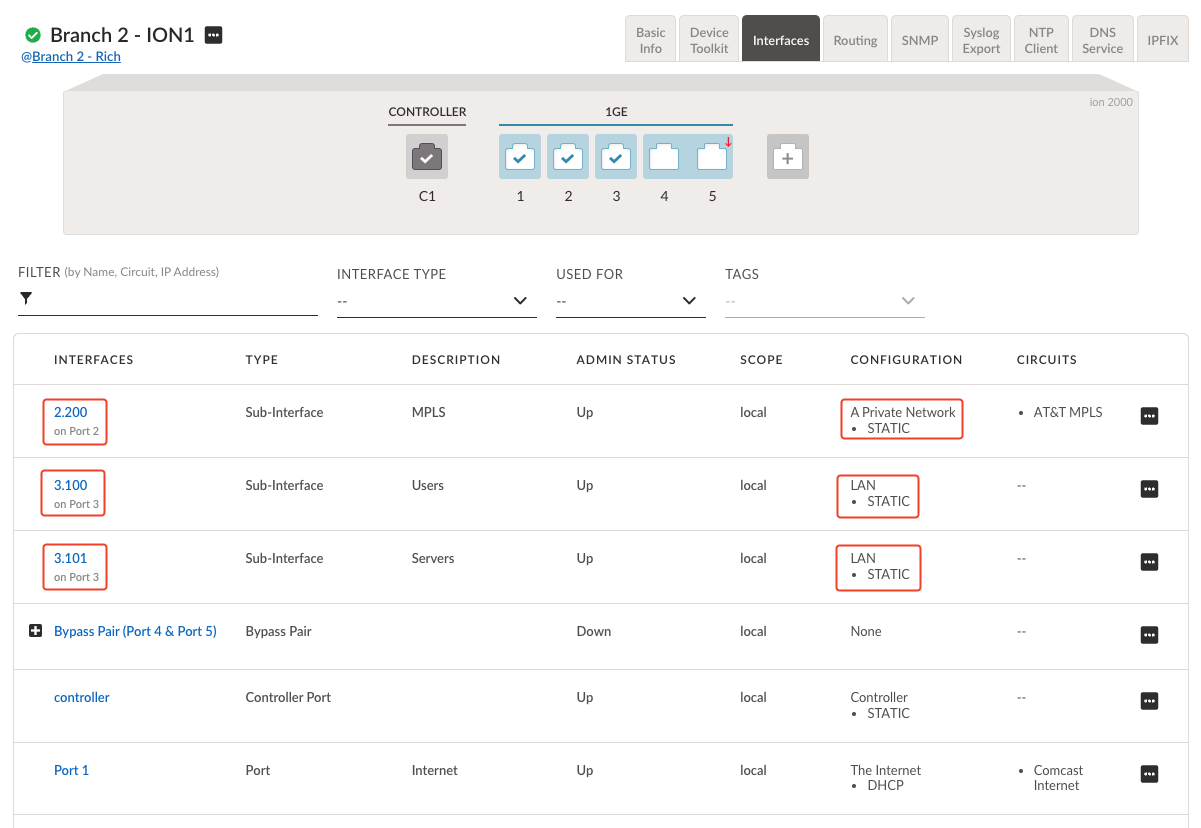
Task: Click the add-port plus icon next to port 5
Action: coord(788,157)
